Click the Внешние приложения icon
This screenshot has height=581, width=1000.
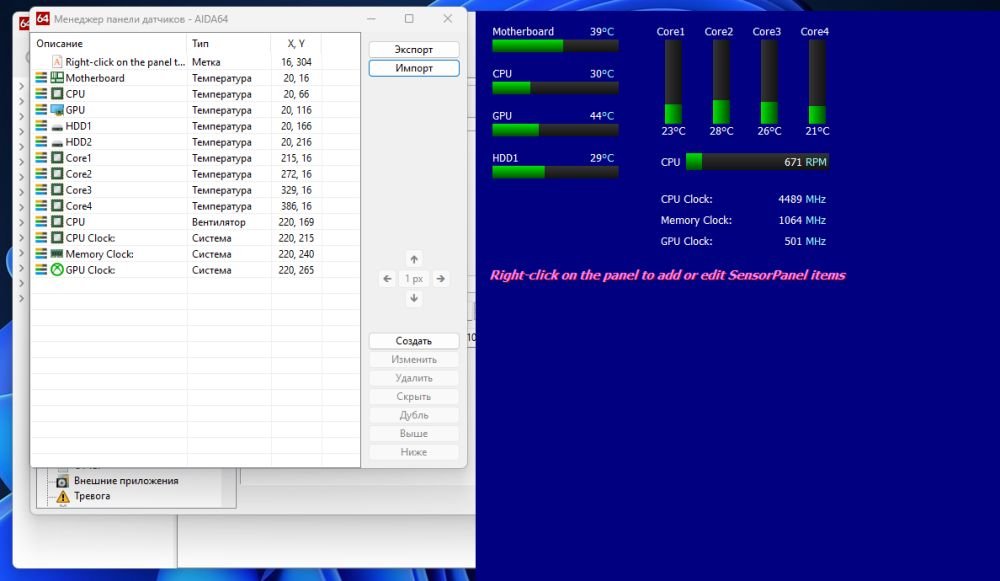coord(62,481)
